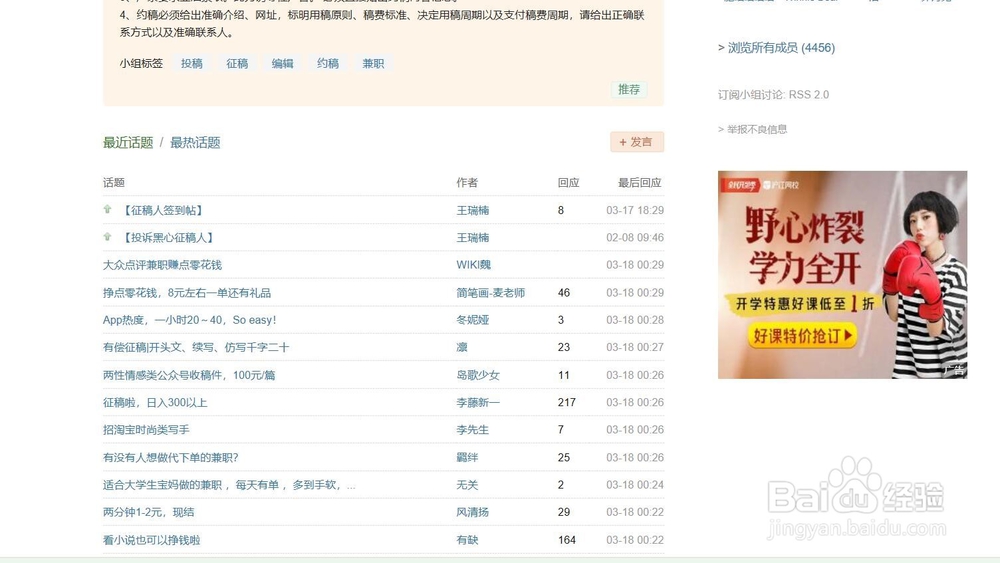Open author 简笔画-麦老师 profile

click(x=490, y=293)
